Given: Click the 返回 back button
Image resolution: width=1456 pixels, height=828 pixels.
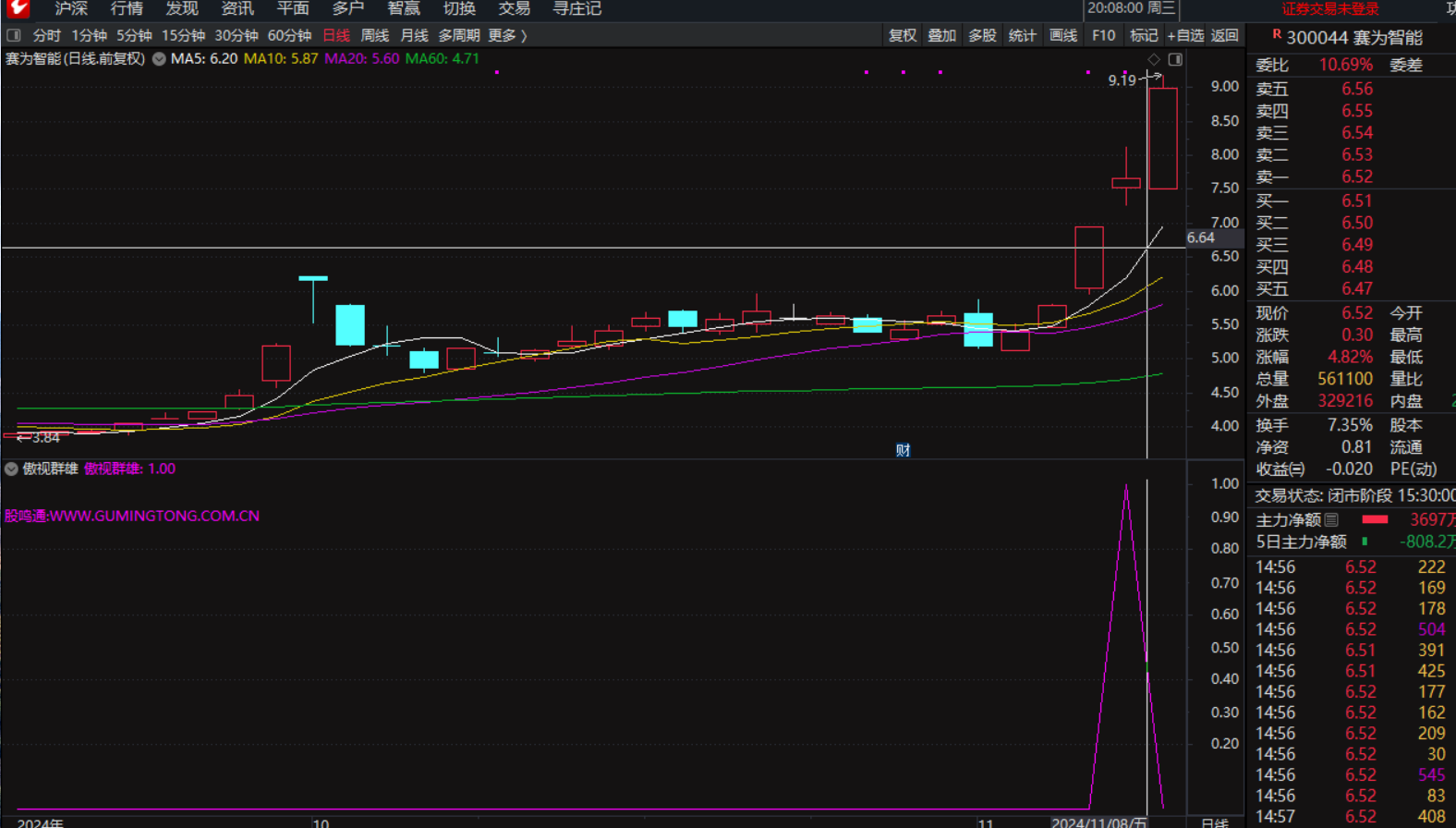Looking at the screenshot, I should click(1224, 35).
